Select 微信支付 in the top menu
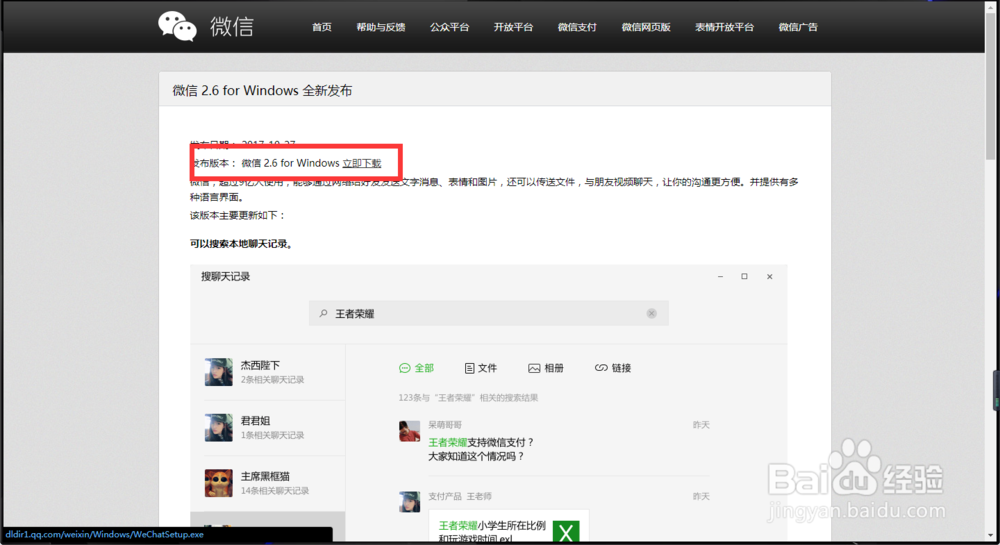Screen dimensions: 1000x545 pyautogui.click(x=577, y=27)
